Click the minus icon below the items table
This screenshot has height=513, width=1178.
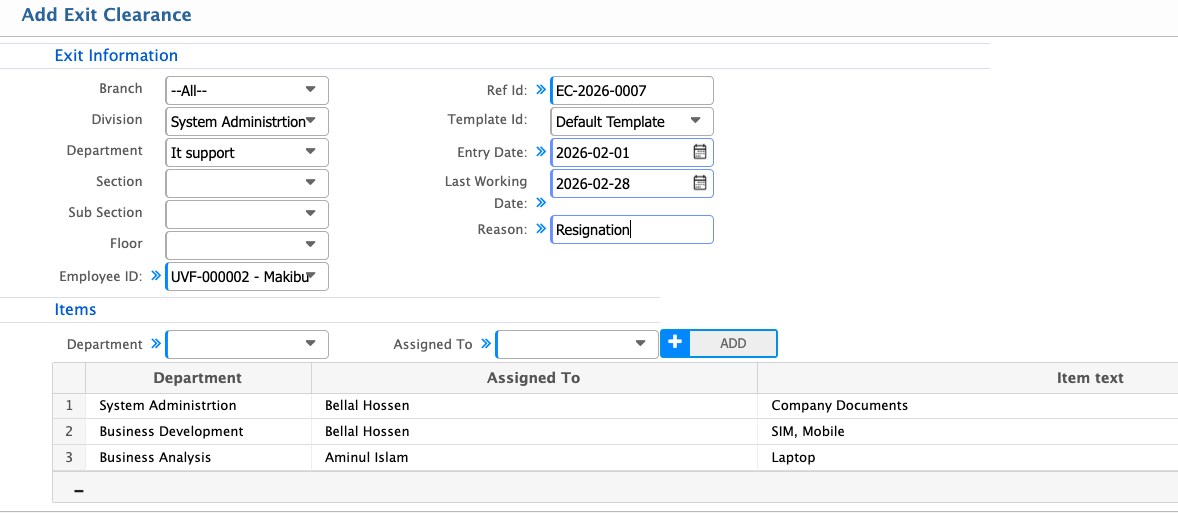(79, 490)
